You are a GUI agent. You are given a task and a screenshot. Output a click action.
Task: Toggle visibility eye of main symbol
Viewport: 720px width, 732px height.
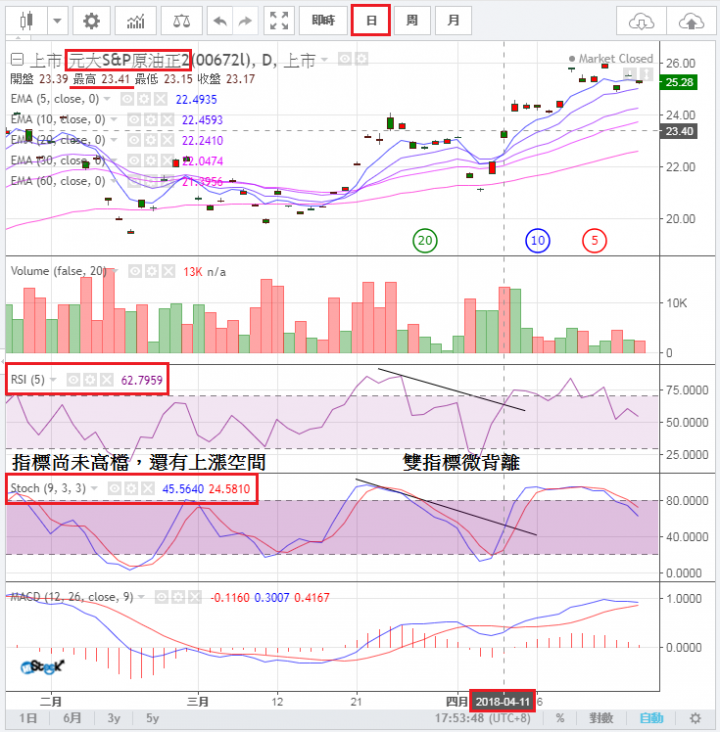click(x=345, y=59)
